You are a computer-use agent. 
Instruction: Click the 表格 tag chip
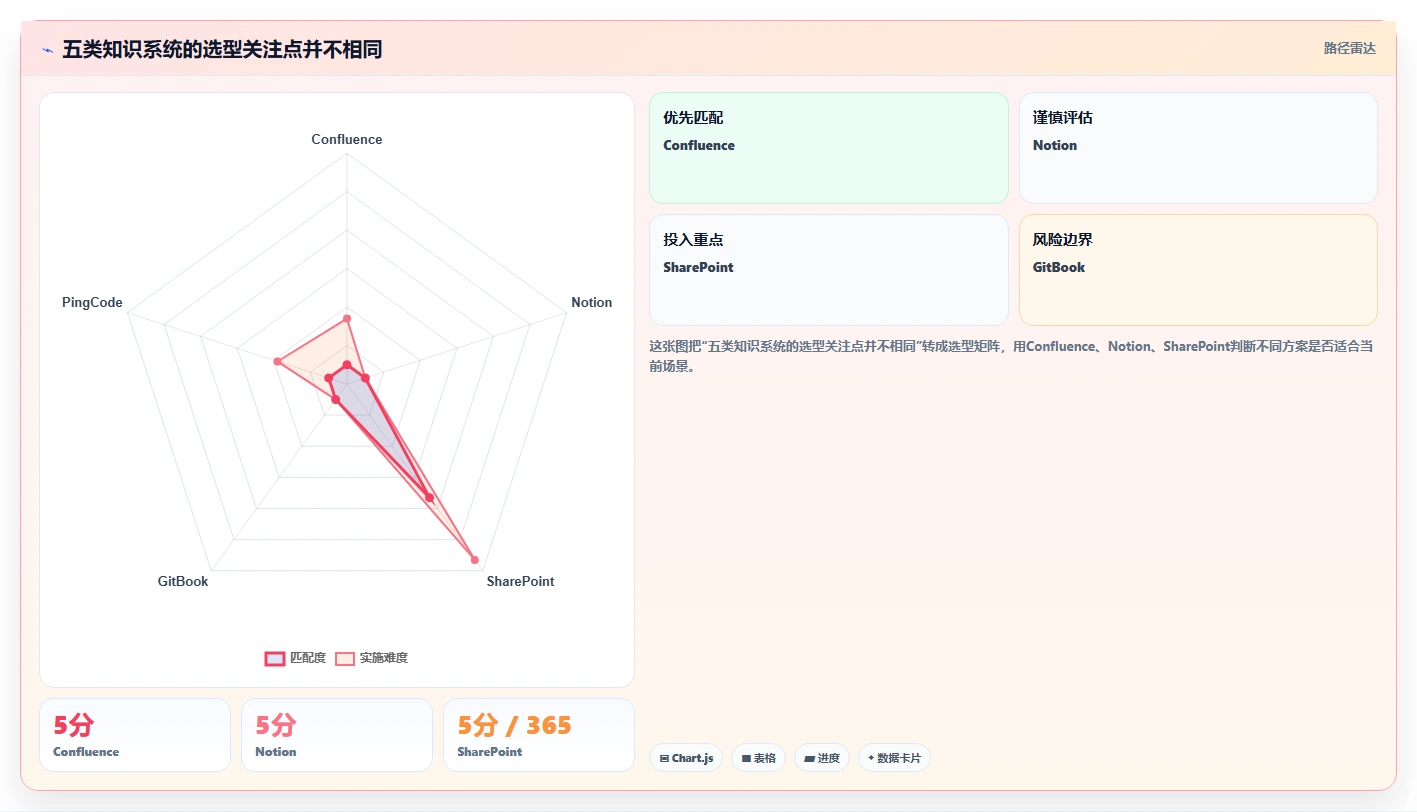pos(758,758)
